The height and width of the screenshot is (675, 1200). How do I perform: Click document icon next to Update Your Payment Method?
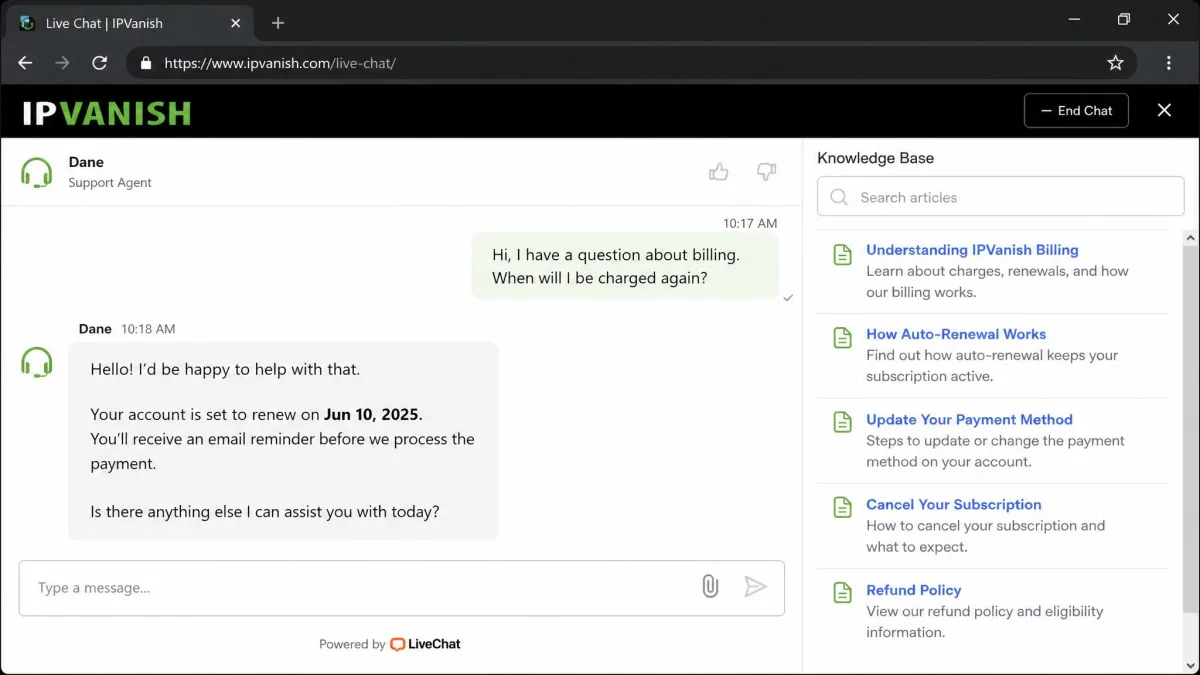(x=843, y=423)
